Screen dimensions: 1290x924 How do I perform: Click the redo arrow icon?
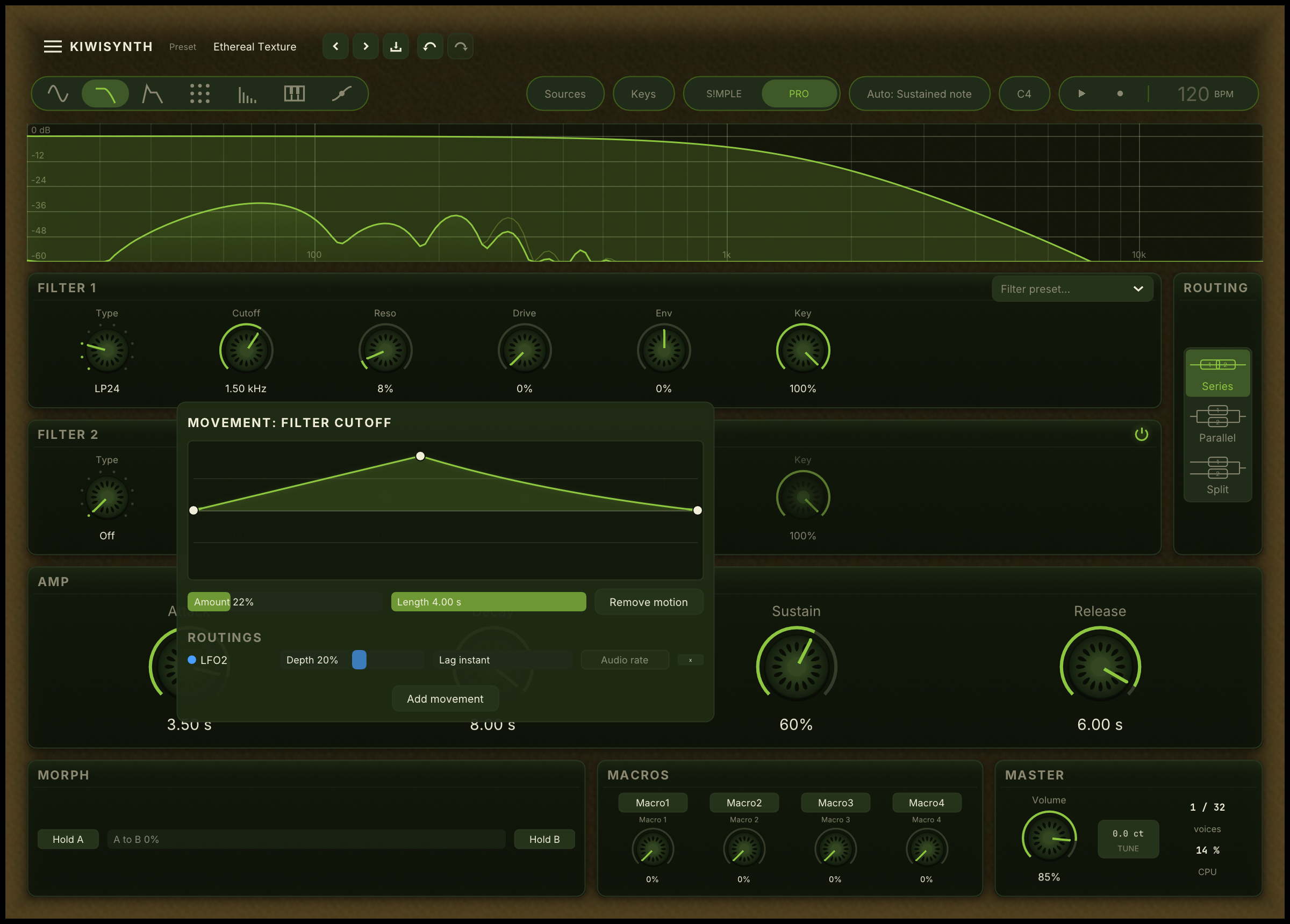point(461,47)
